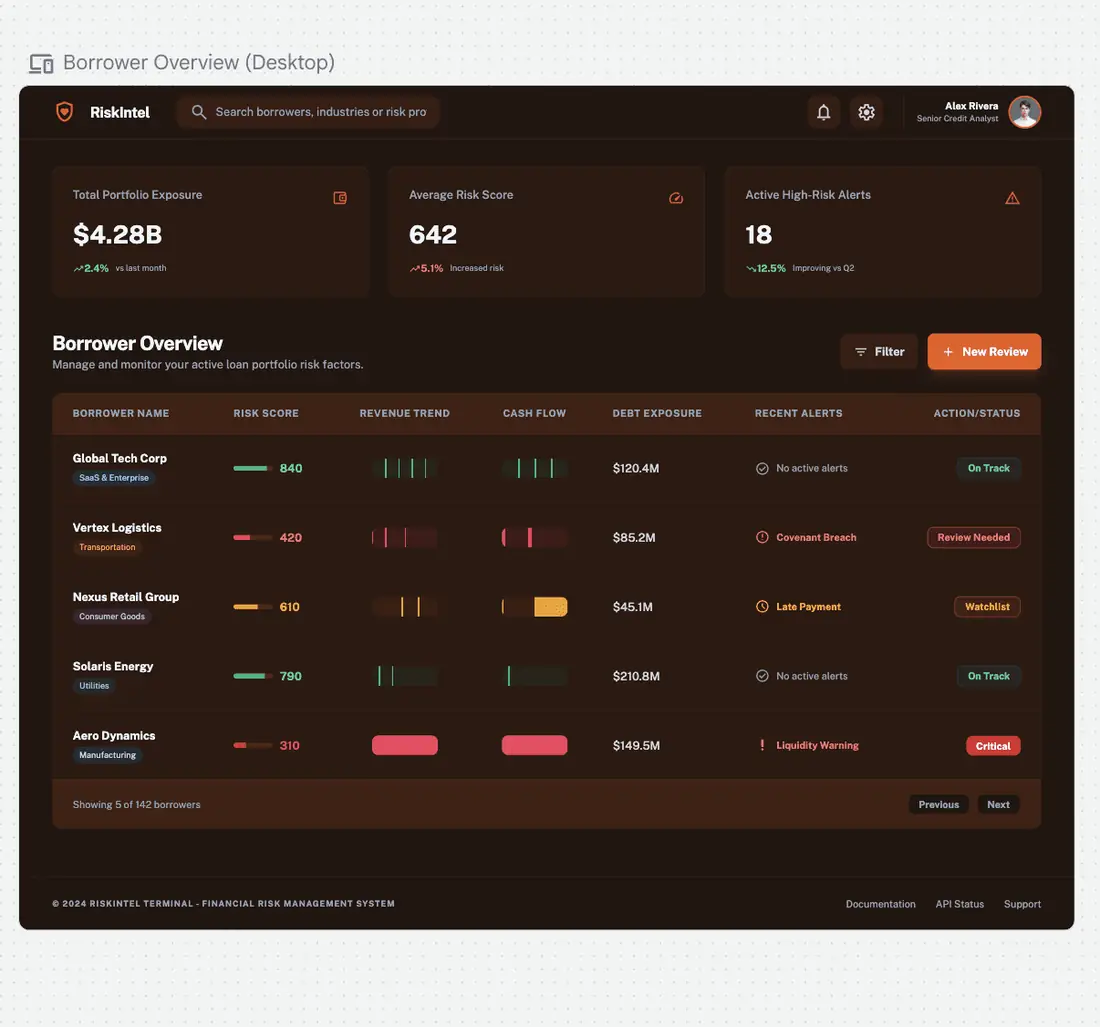
Task: Click the Review Needed badge for Vertex Logistics
Action: tap(974, 537)
